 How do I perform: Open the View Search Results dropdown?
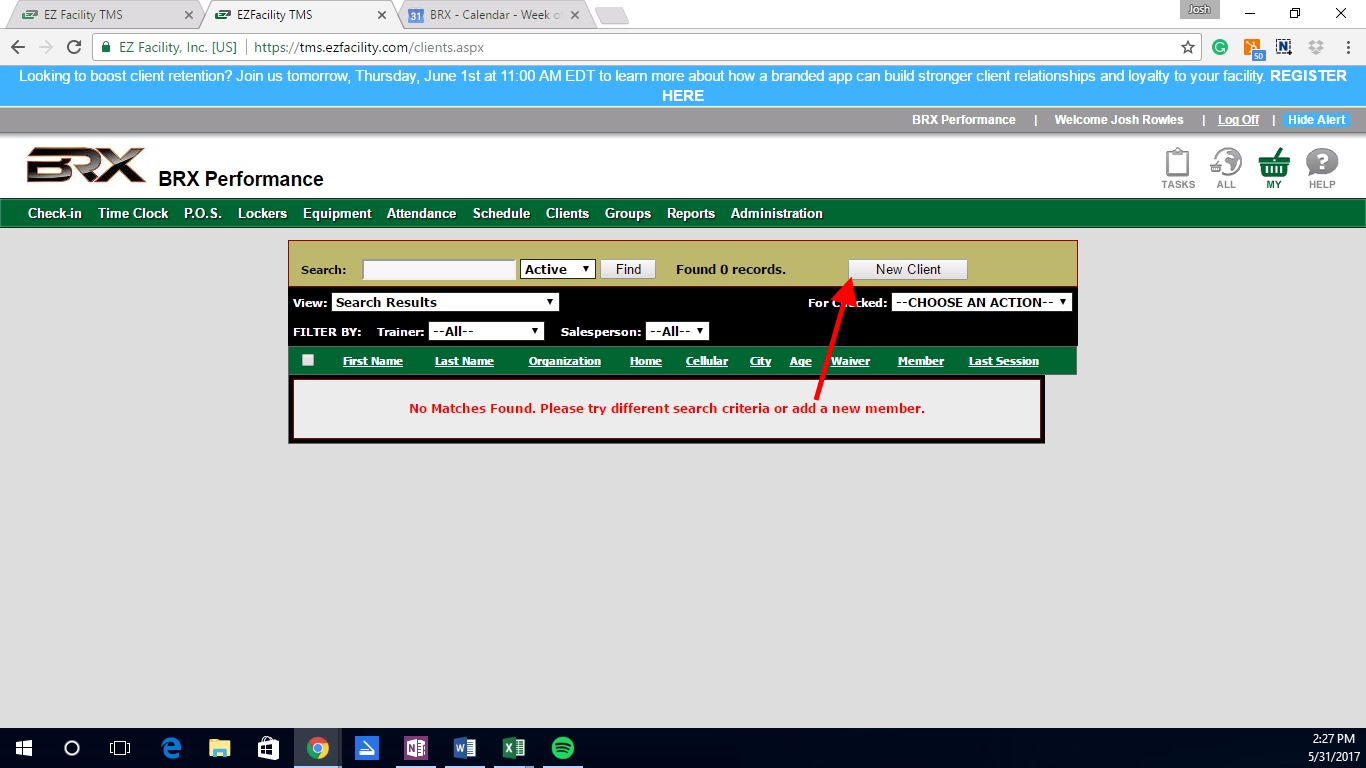coord(445,302)
